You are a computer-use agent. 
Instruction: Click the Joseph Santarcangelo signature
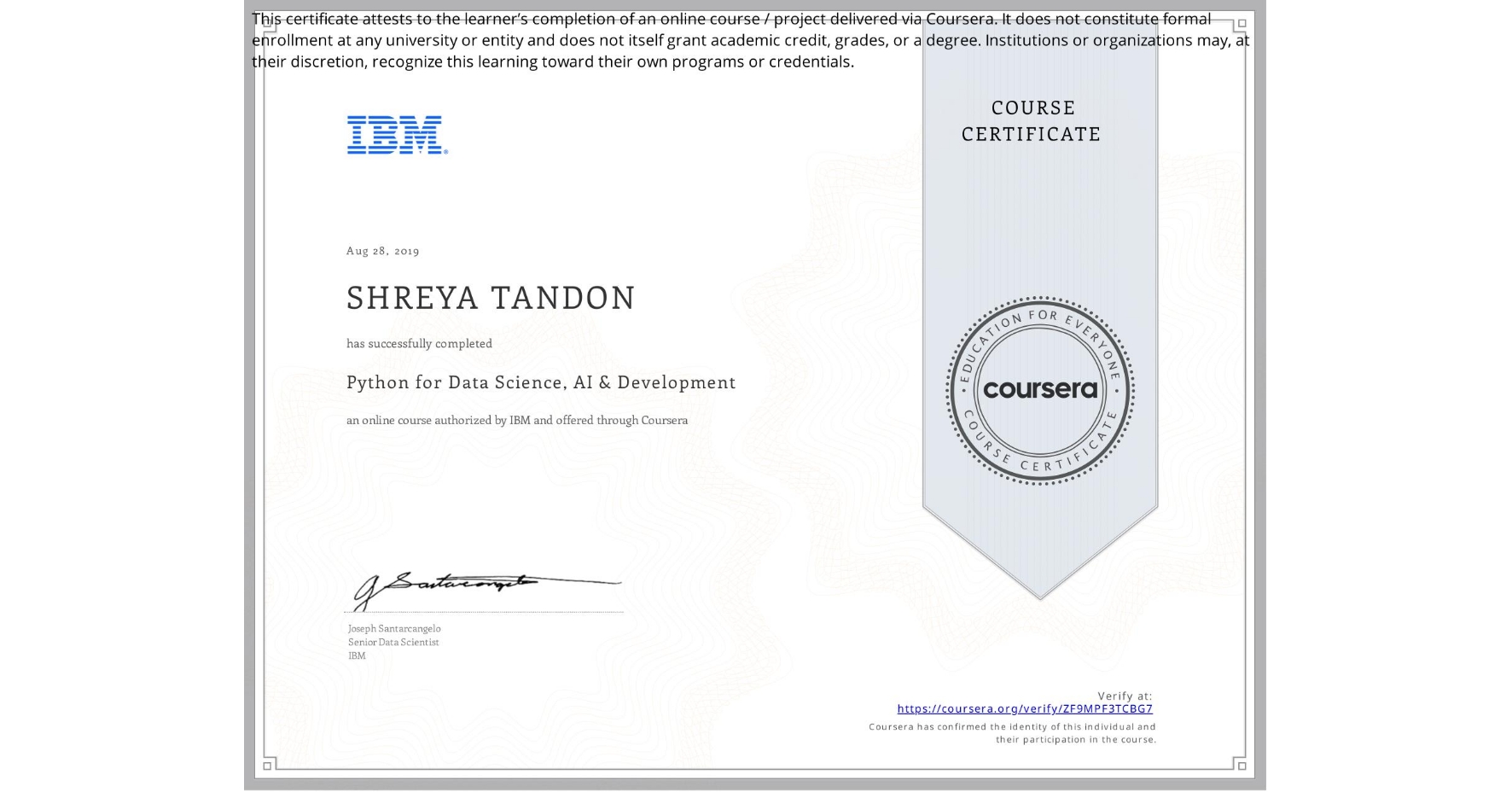[486, 591]
